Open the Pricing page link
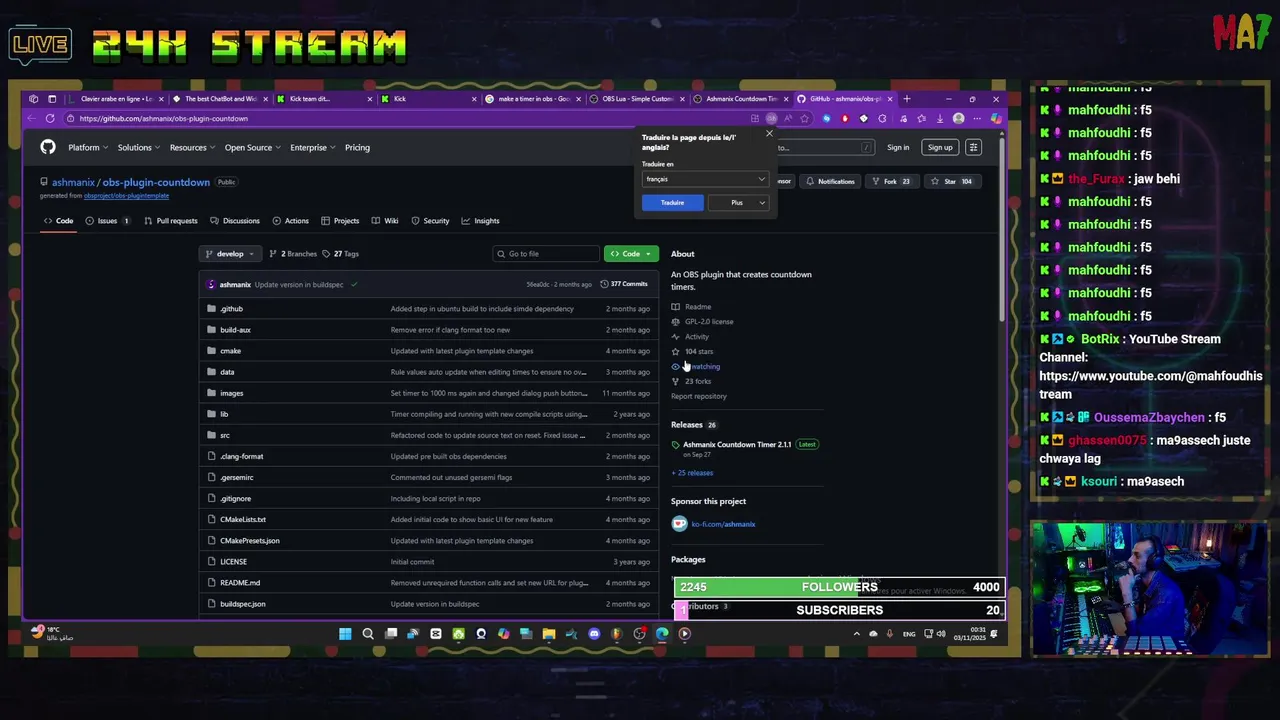 (x=357, y=147)
